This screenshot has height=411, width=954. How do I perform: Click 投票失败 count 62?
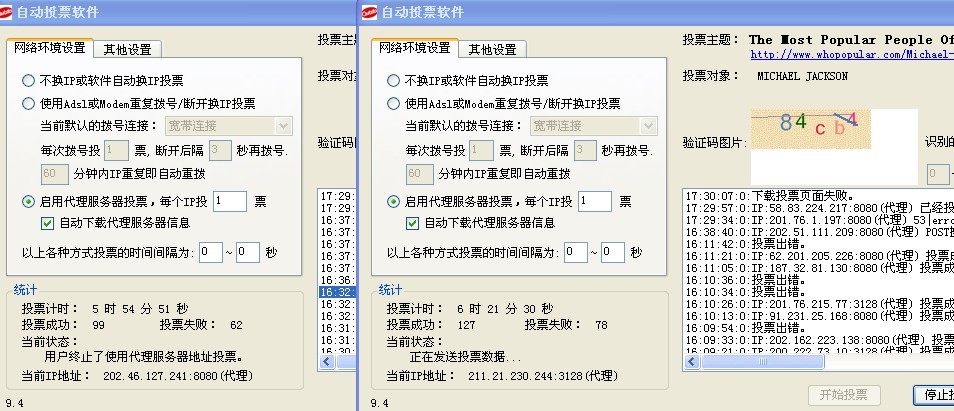[236, 325]
